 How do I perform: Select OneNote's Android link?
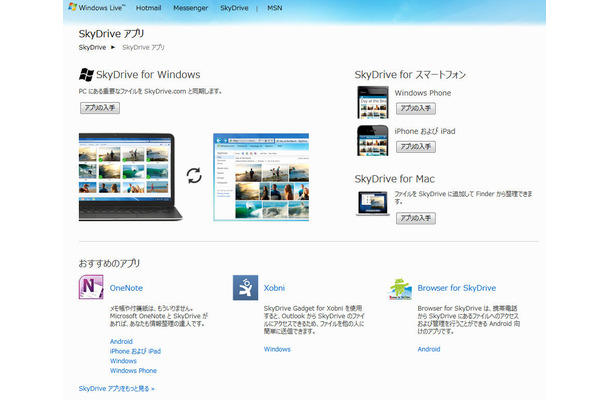pyautogui.click(x=121, y=341)
